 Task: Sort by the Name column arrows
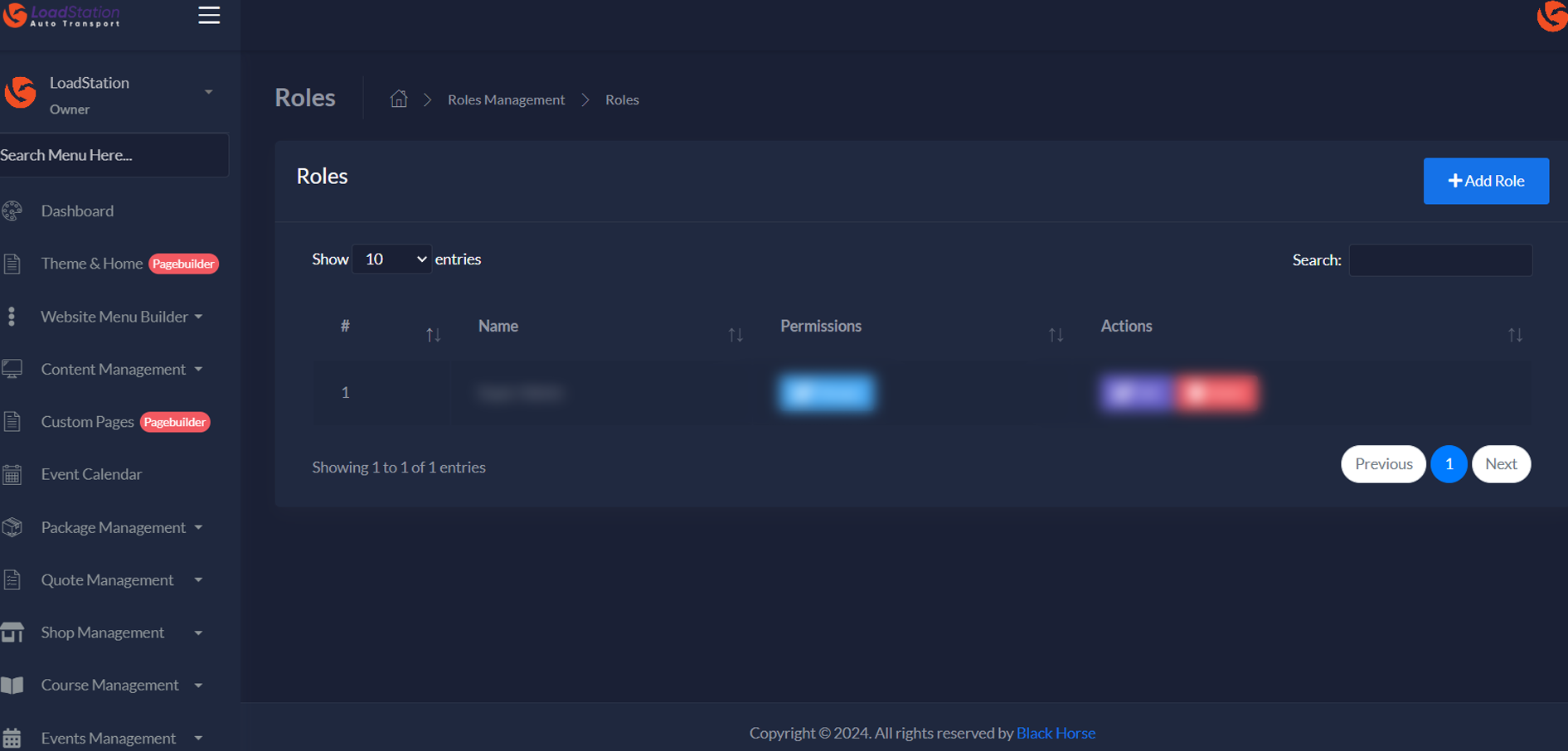coord(735,335)
